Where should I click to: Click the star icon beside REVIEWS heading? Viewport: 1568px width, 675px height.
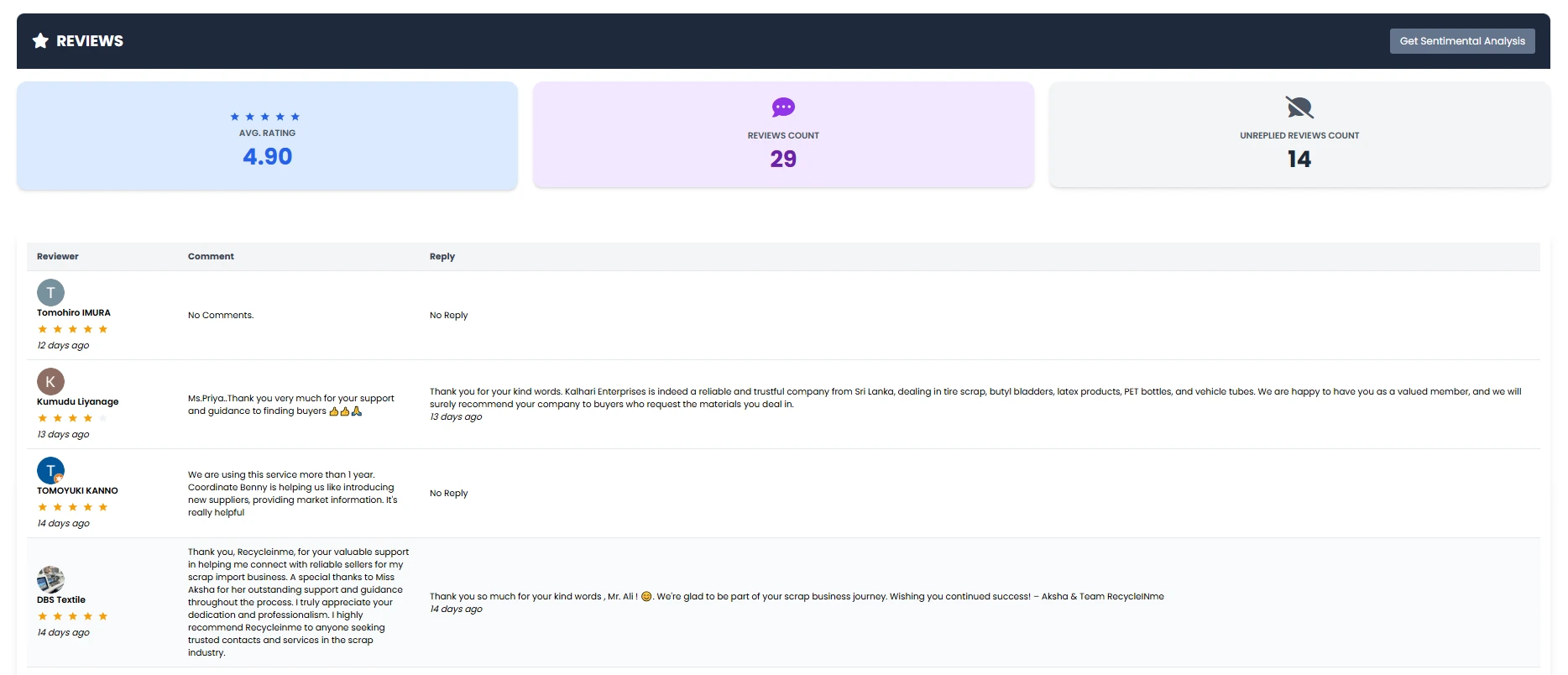pyautogui.click(x=40, y=41)
